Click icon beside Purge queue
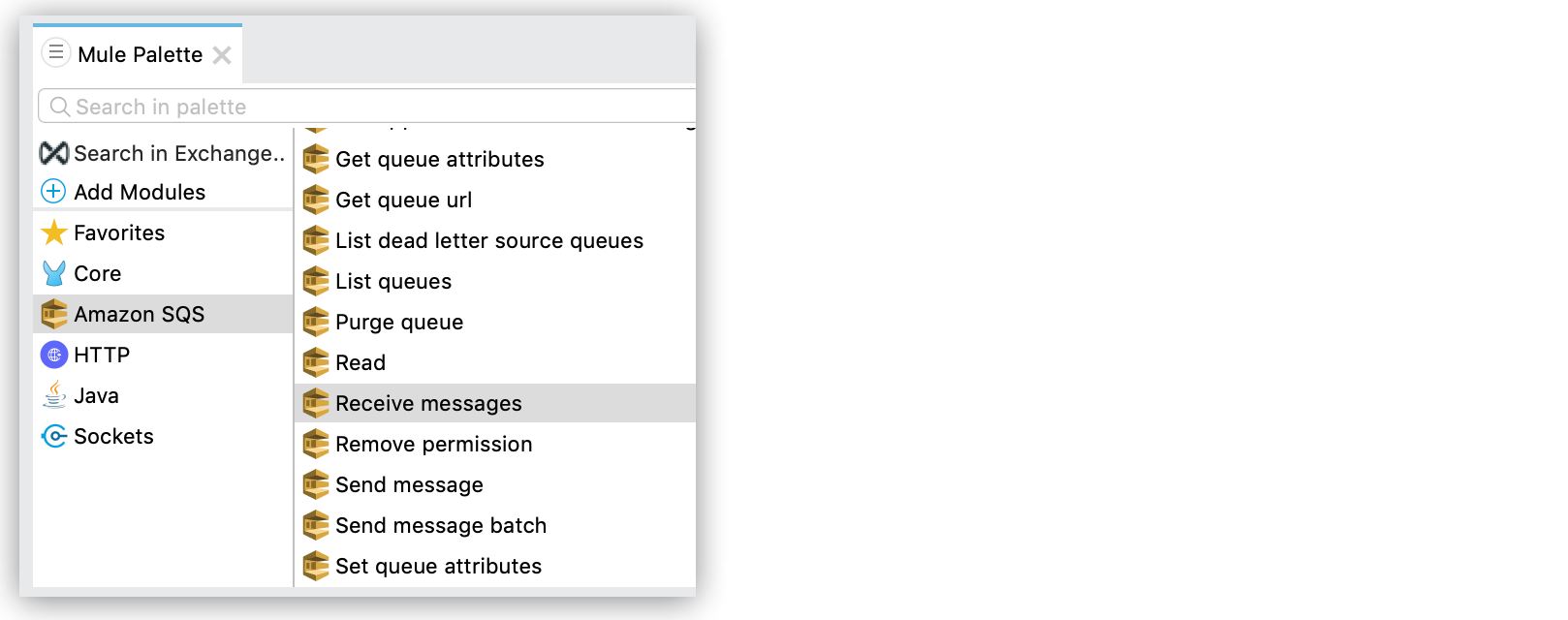The height and width of the screenshot is (620, 1568). pos(316,322)
